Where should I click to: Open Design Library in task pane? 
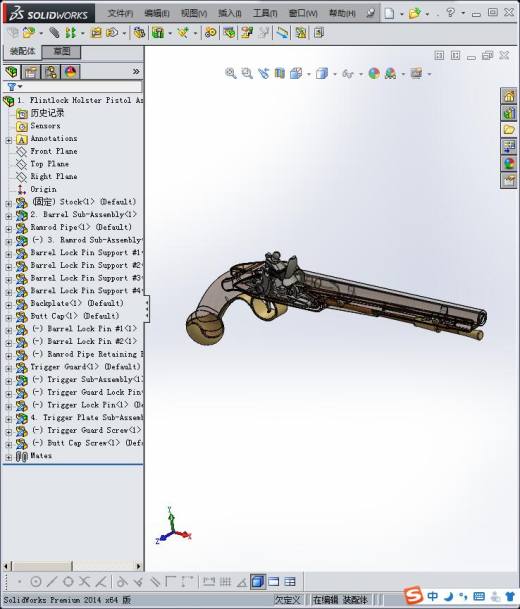[x=509, y=113]
